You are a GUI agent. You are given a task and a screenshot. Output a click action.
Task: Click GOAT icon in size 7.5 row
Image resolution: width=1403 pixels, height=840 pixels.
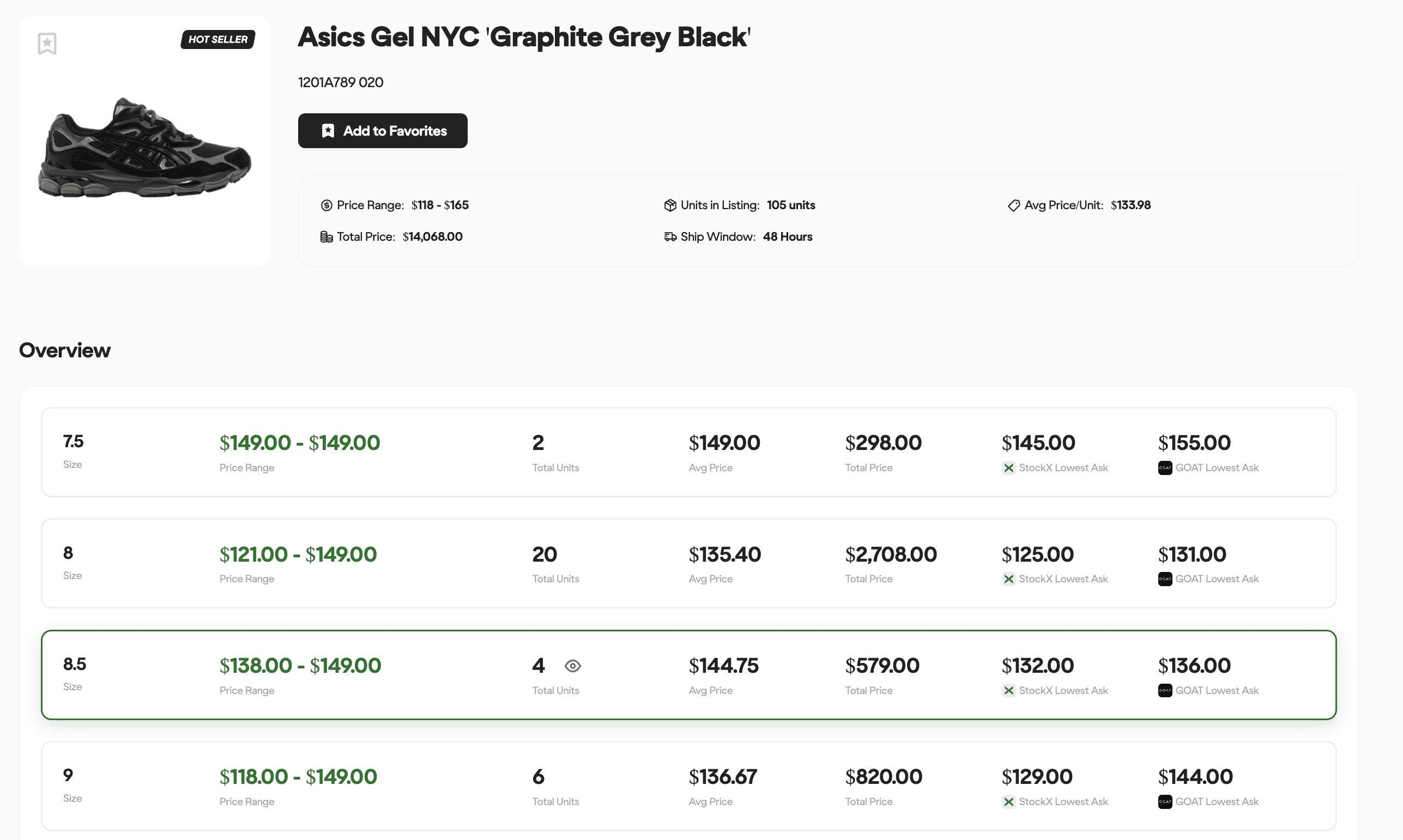[1165, 468]
